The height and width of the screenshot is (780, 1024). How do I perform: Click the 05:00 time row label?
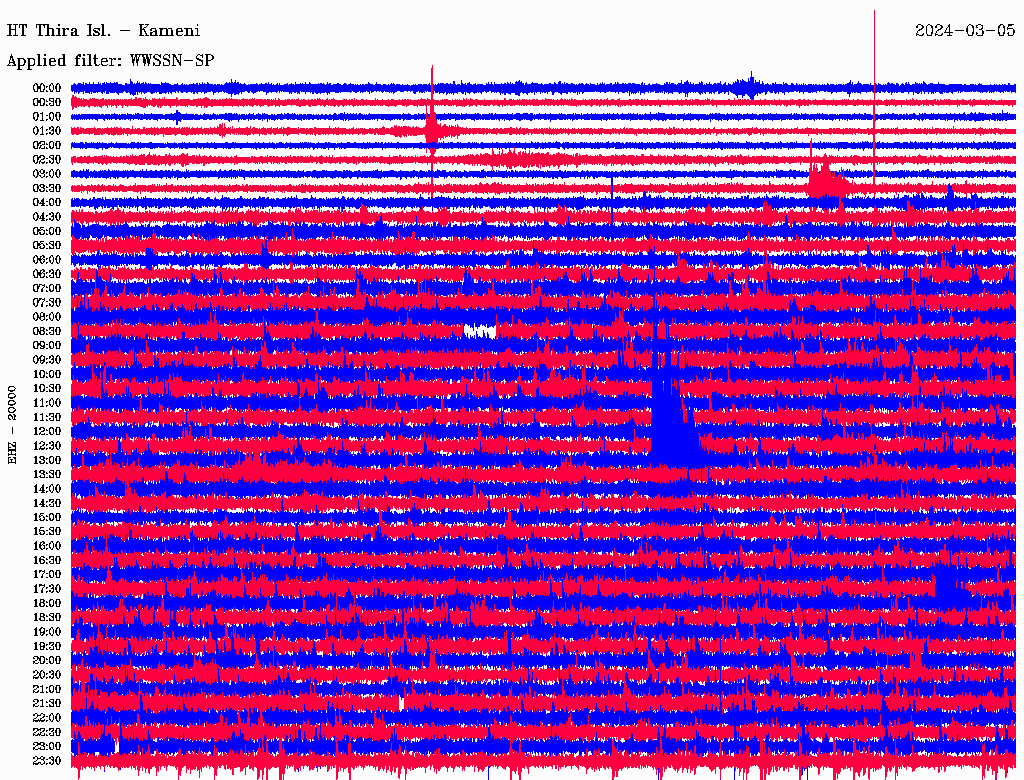coord(47,231)
